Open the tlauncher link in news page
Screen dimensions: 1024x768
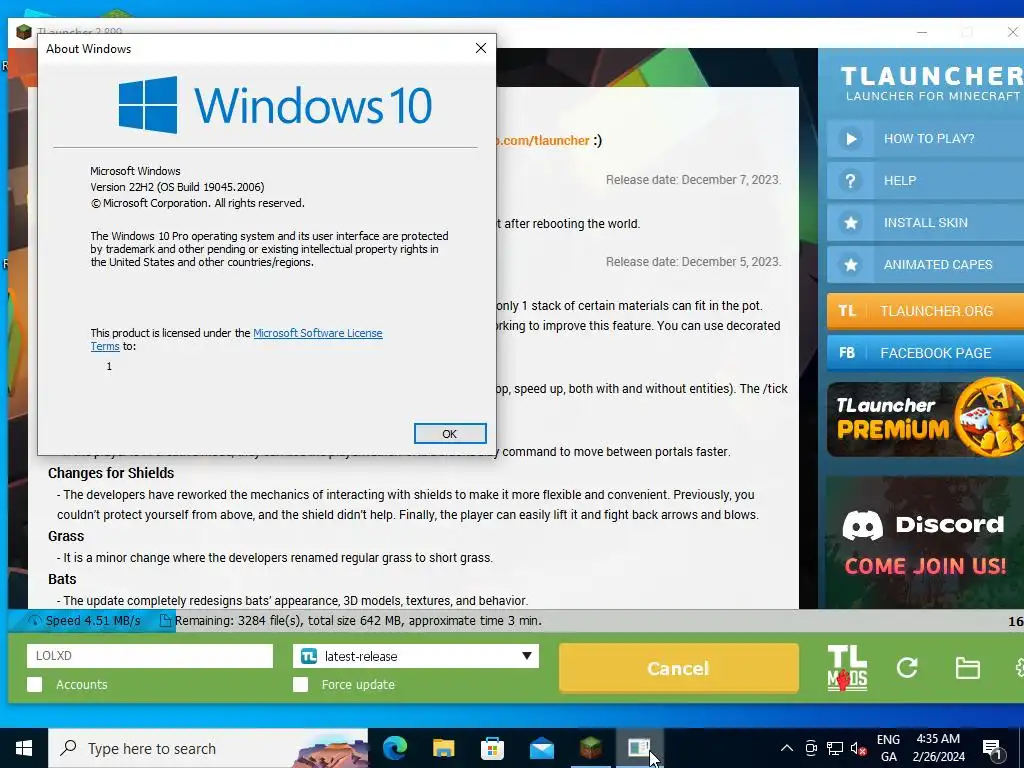point(543,140)
